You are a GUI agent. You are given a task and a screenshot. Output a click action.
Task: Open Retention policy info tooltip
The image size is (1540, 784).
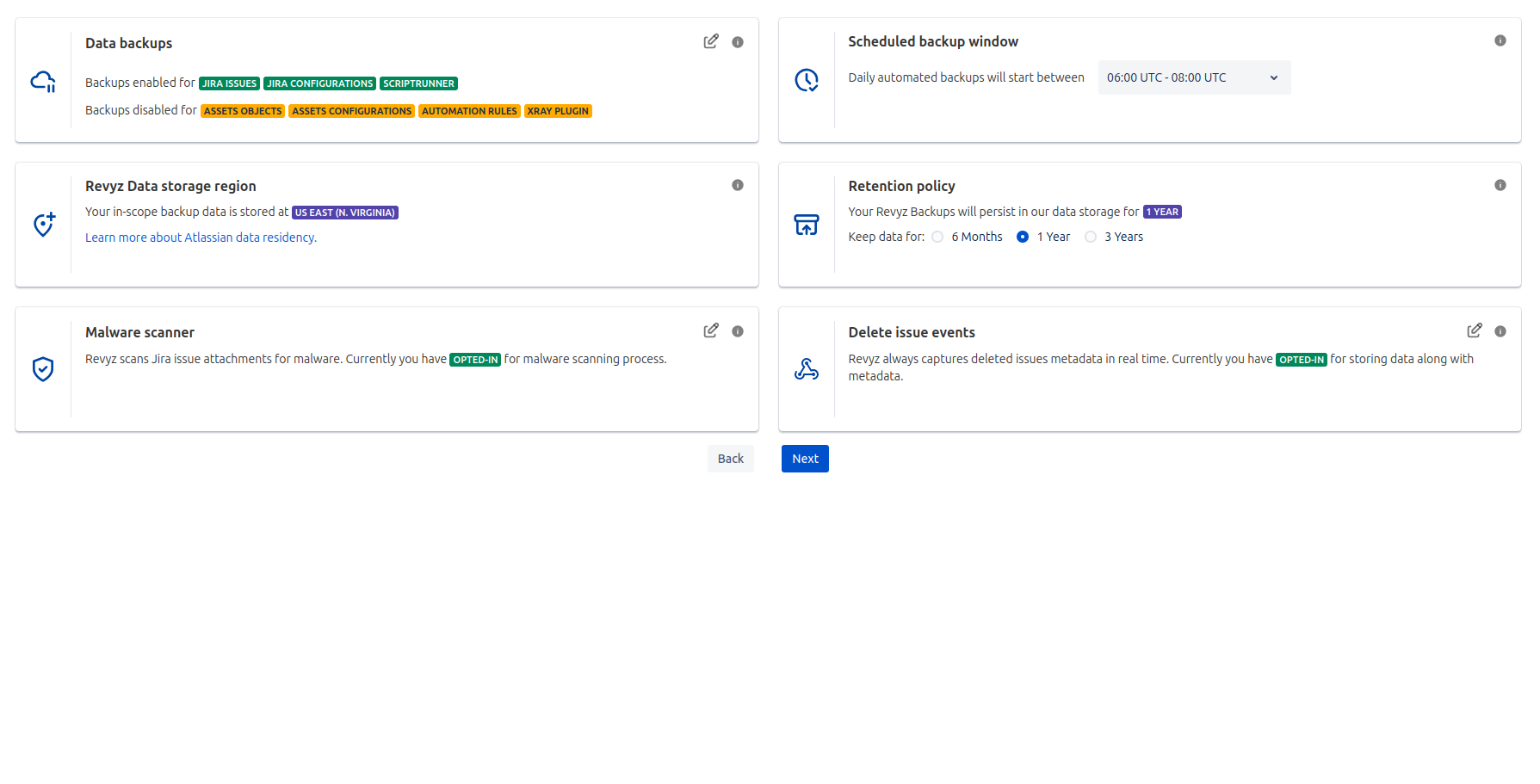click(x=1500, y=185)
